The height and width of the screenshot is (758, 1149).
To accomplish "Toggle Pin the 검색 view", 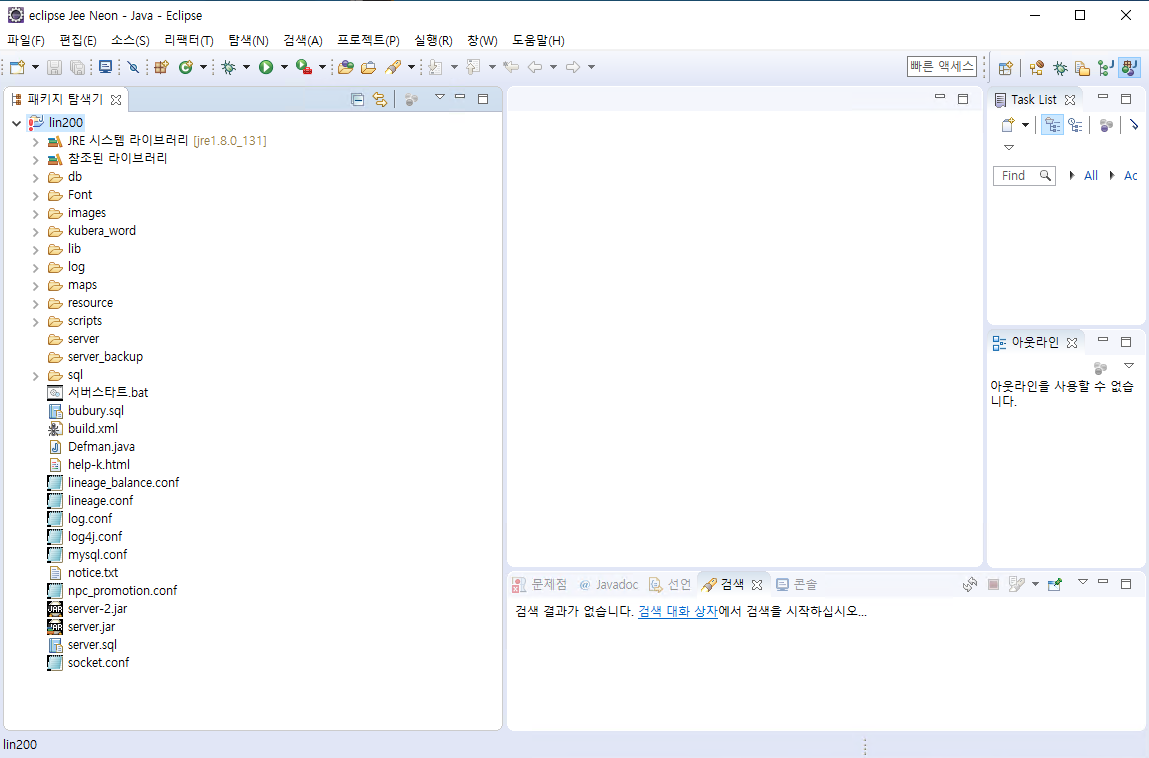I will coord(1055,584).
